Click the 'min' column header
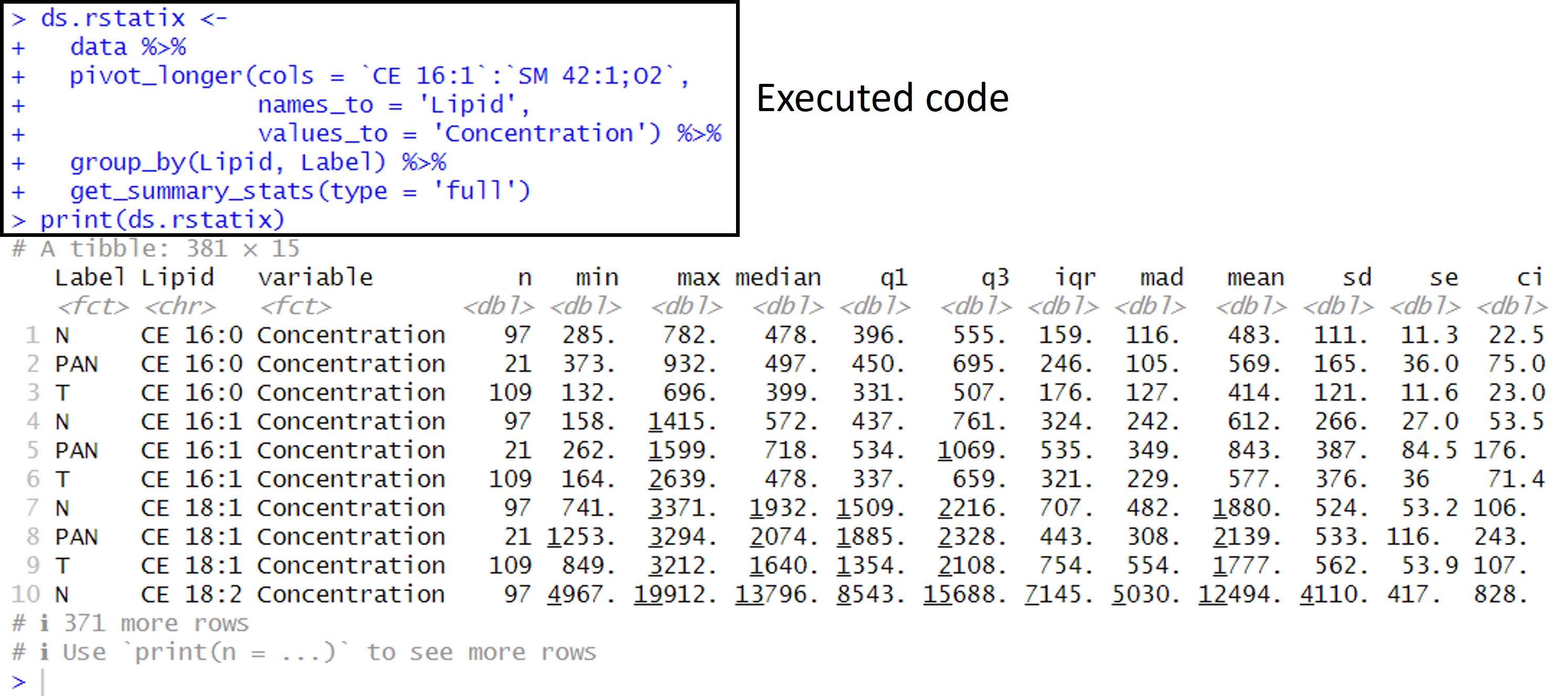 coord(597,277)
